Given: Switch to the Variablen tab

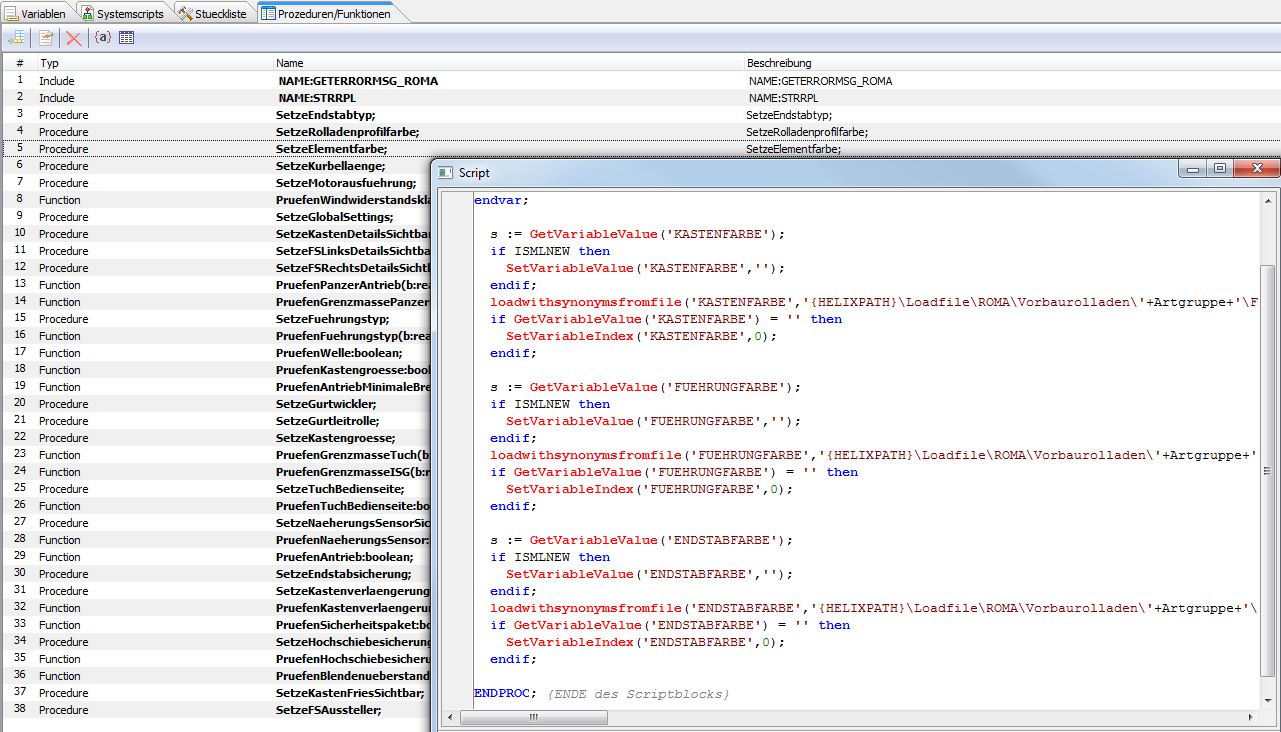Looking at the screenshot, I should click(37, 12).
